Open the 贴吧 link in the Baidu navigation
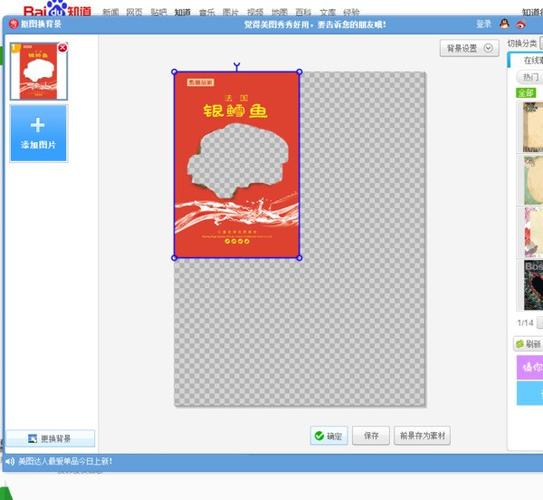 click(x=159, y=12)
